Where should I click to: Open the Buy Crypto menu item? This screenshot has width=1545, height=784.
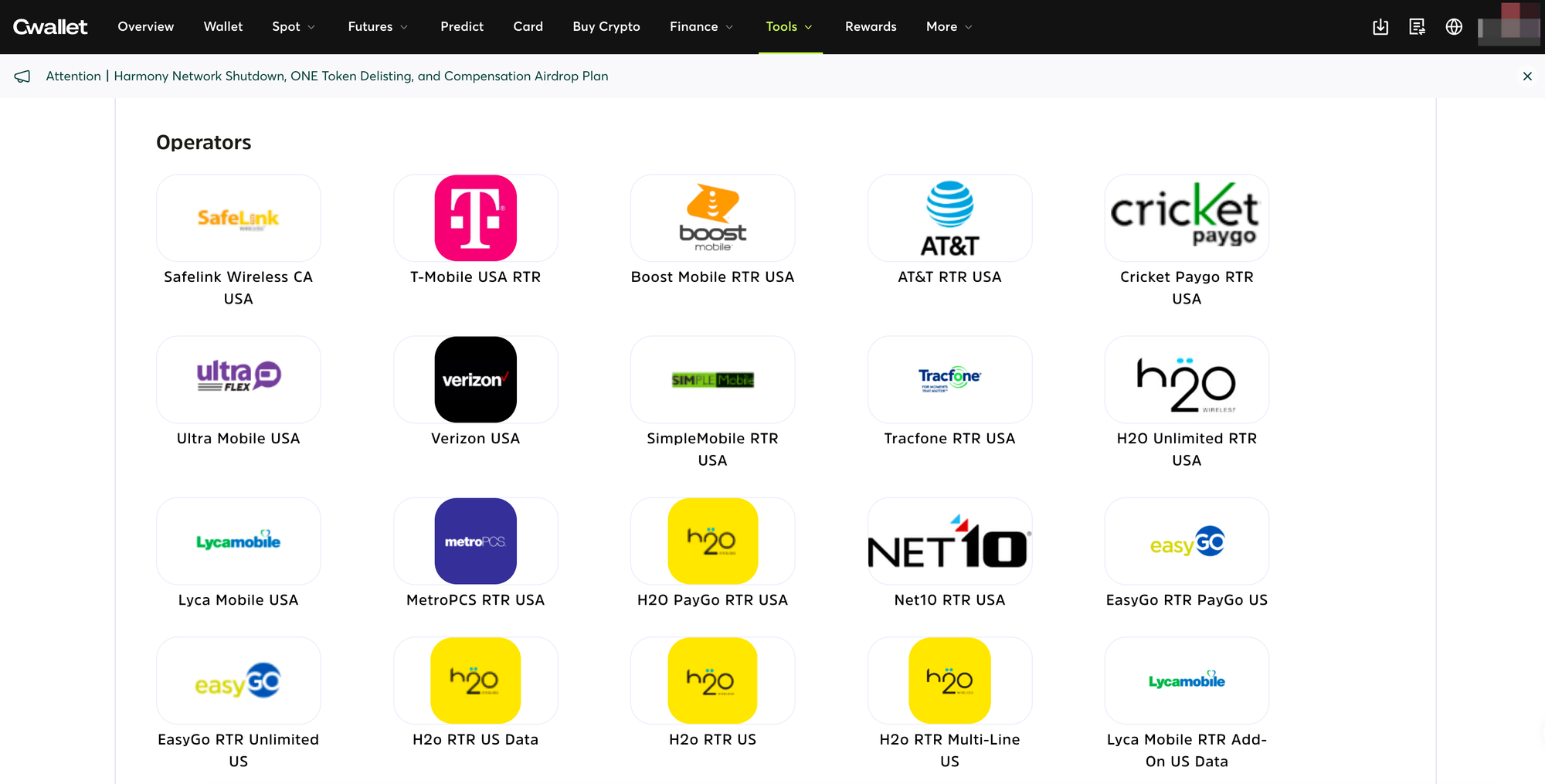point(606,27)
